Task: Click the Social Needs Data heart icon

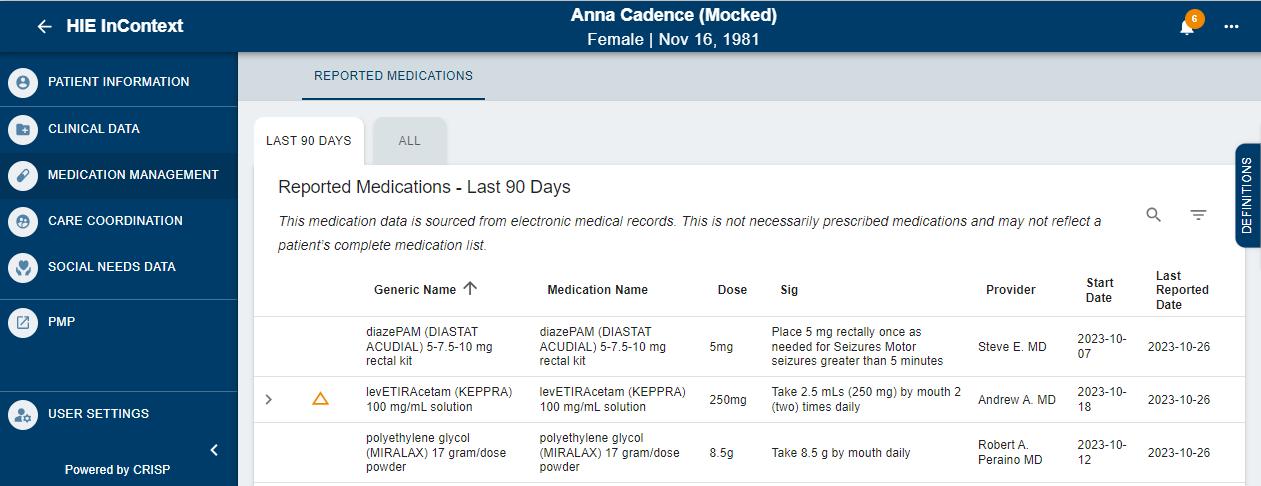Action: (23, 267)
